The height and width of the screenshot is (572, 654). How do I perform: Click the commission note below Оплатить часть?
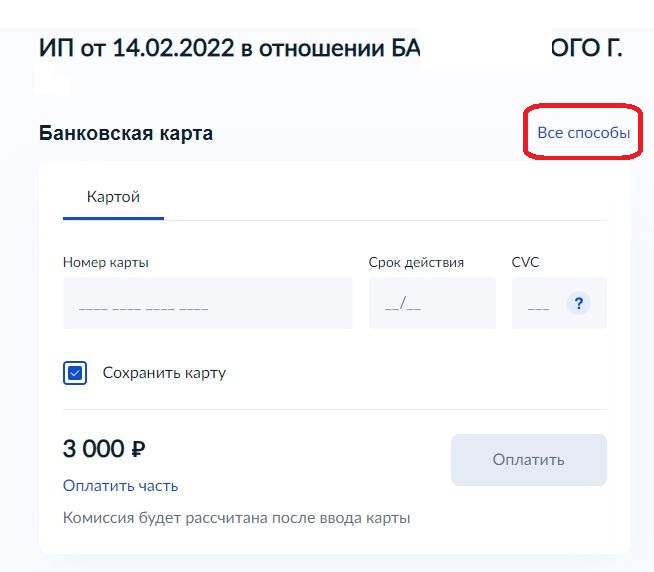[236, 518]
